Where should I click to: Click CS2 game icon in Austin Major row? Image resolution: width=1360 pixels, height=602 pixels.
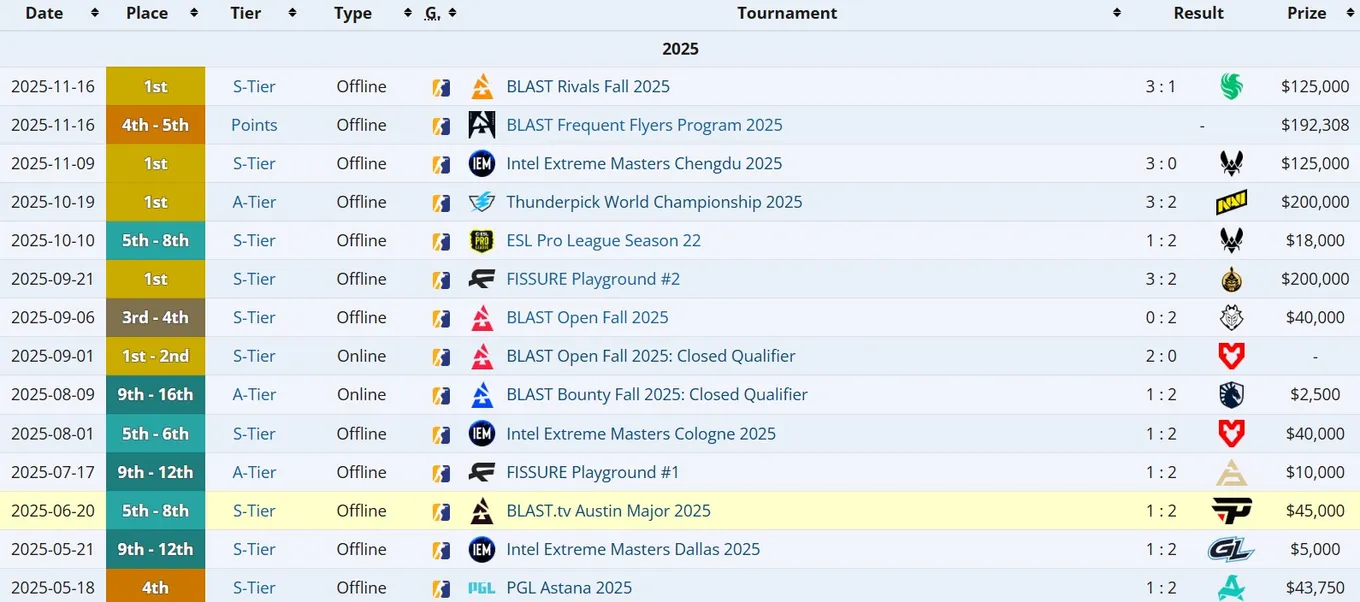(440, 510)
